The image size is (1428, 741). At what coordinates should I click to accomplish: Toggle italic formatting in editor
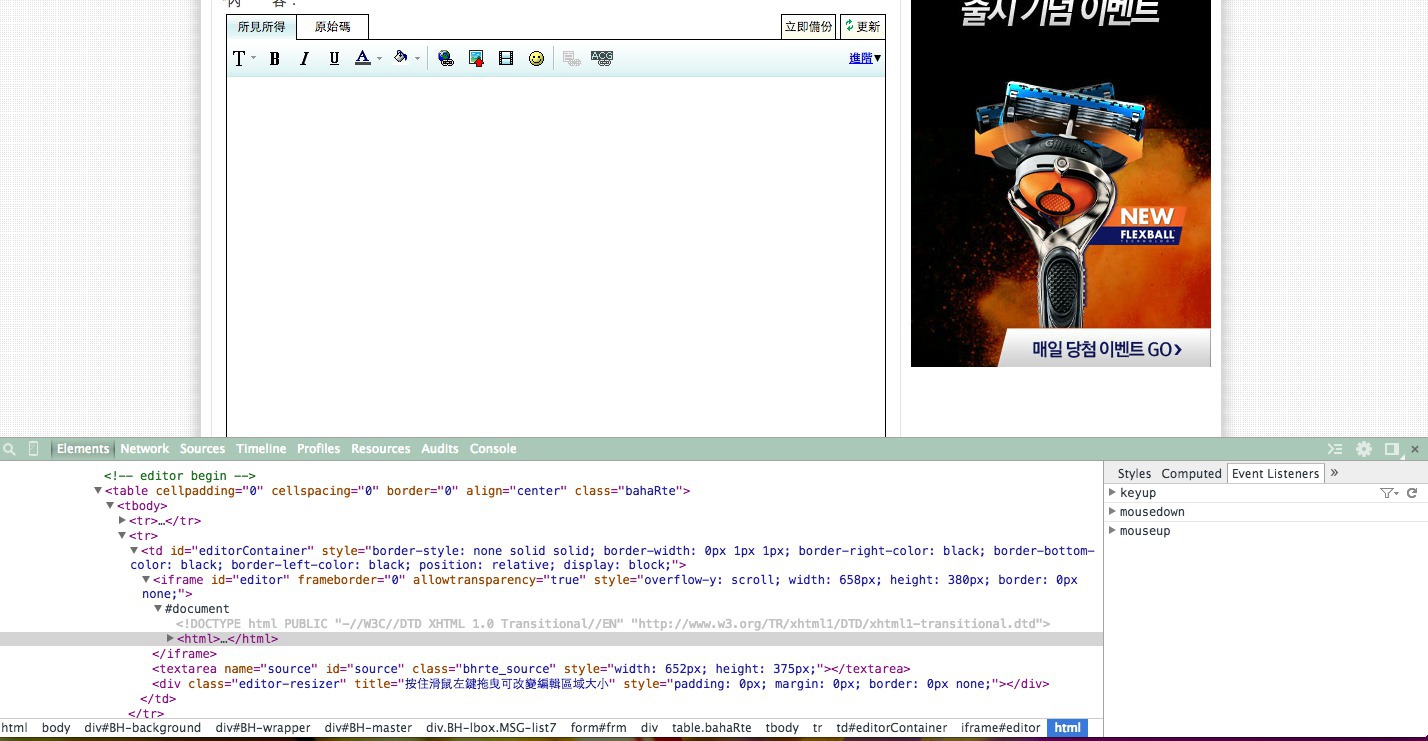point(304,59)
